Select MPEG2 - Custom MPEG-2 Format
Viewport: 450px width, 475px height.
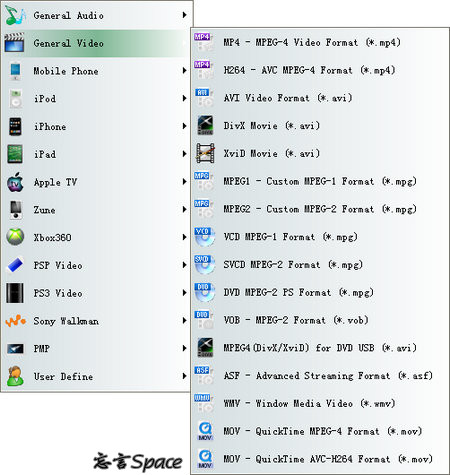(x=320, y=209)
